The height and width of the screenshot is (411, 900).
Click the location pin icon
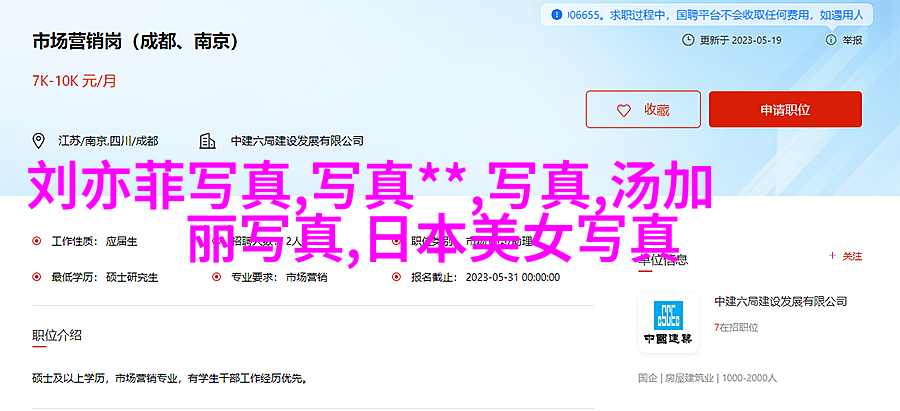tap(38, 141)
